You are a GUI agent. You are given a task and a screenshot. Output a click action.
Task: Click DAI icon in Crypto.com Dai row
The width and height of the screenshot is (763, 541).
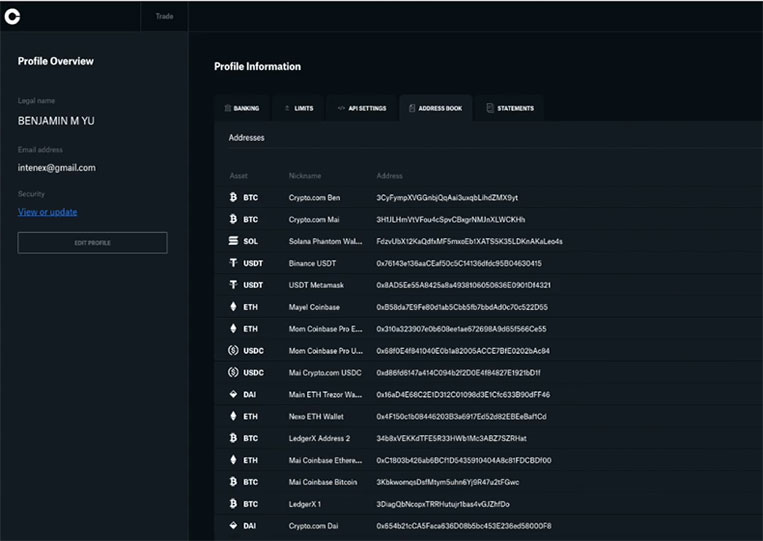[233, 525]
